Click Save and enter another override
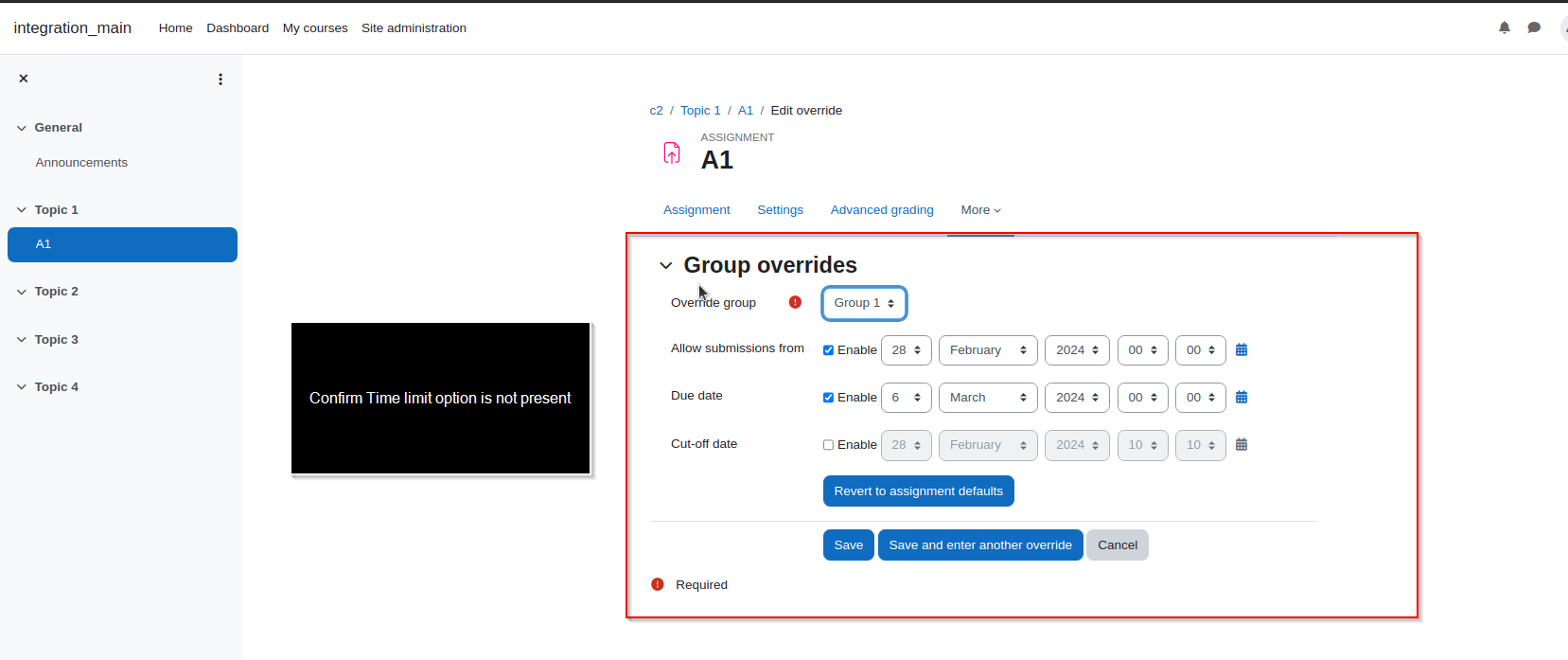The height and width of the screenshot is (660, 1568). coord(980,545)
